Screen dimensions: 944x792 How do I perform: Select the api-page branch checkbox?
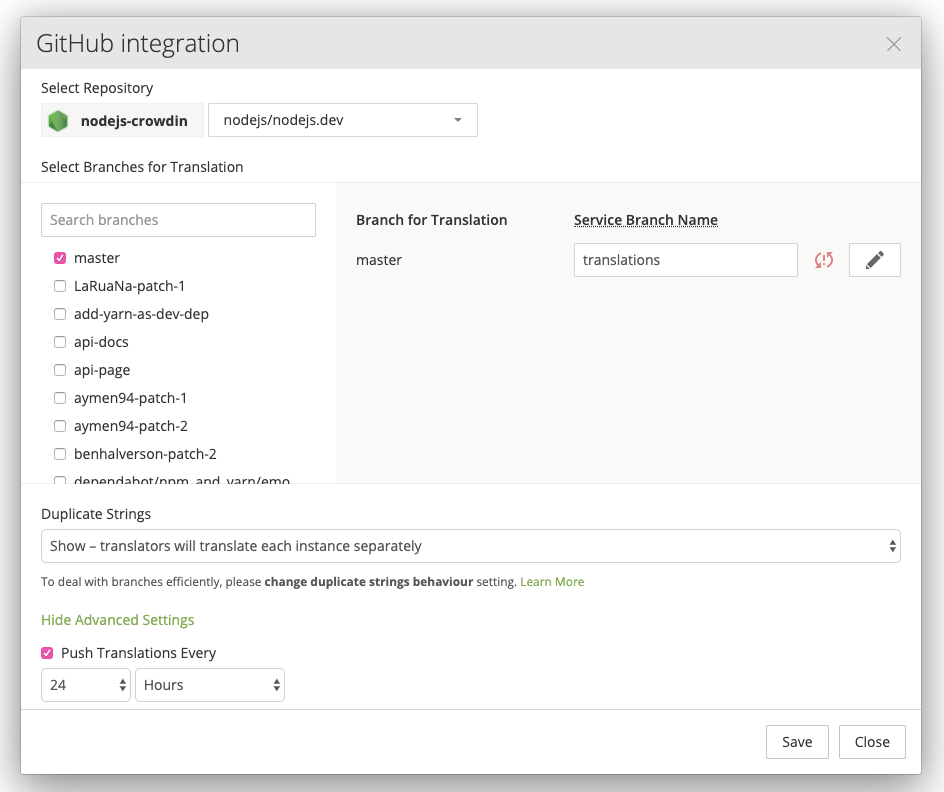[x=60, y=370]
